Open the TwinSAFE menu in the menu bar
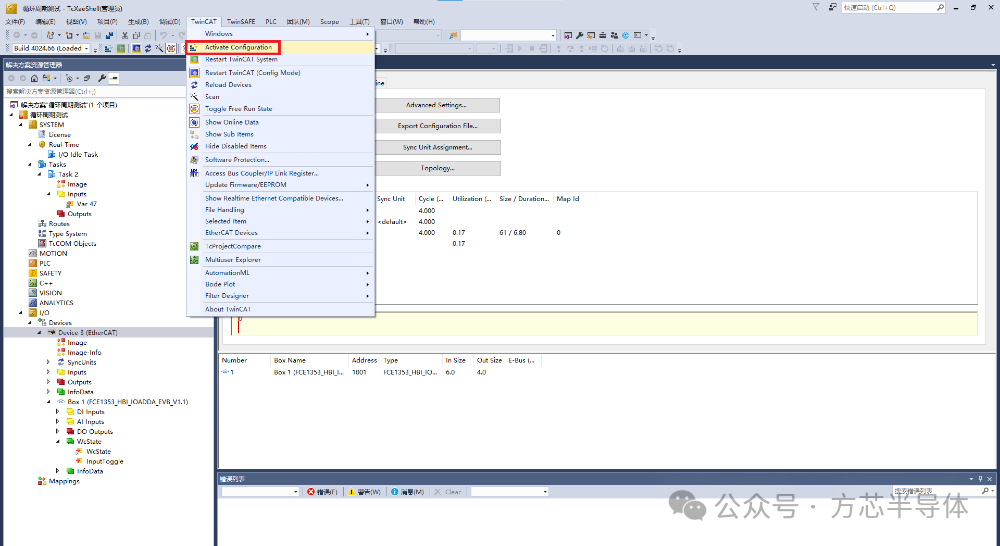This screenshot has height=546, width=1000. tap(241, 22)
